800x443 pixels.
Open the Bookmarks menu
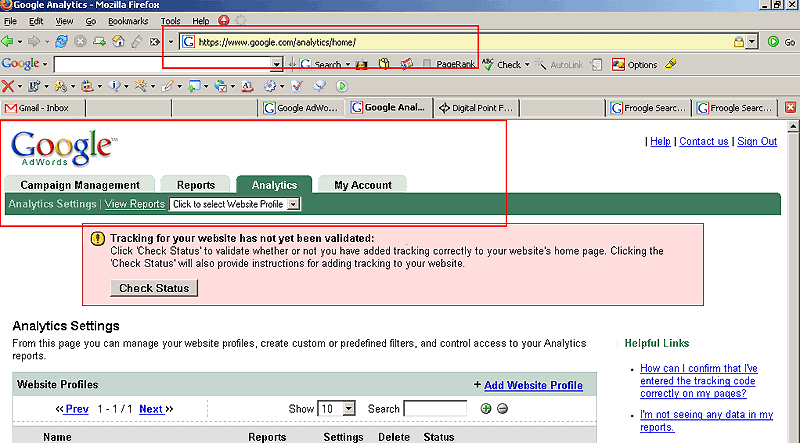pos(127,20)
